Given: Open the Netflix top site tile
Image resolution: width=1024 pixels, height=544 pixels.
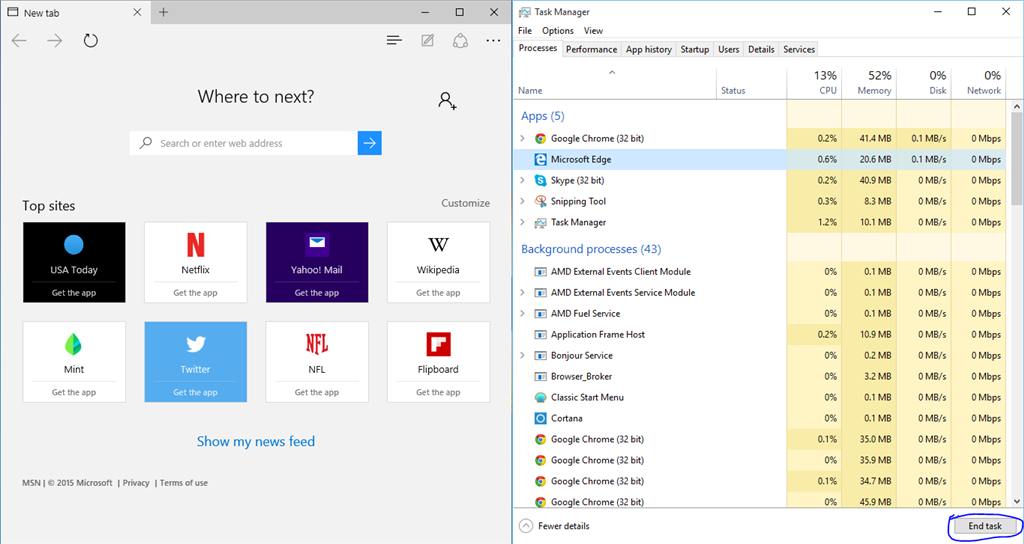Looking at the screenshot, I should click(x=195, y=262).
